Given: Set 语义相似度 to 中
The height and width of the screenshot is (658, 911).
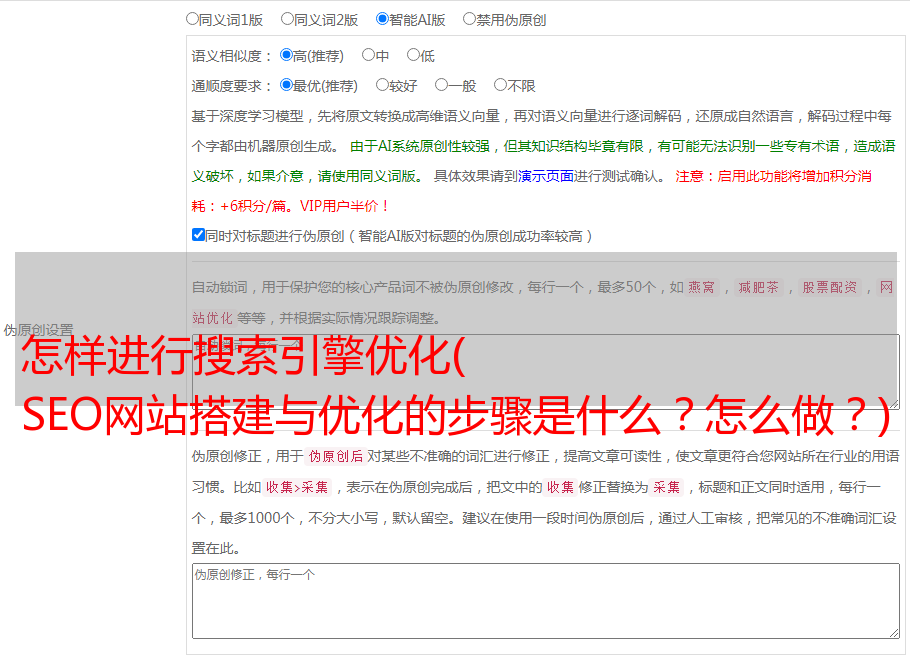Looking at the screenshot, I should coord(368,55).
